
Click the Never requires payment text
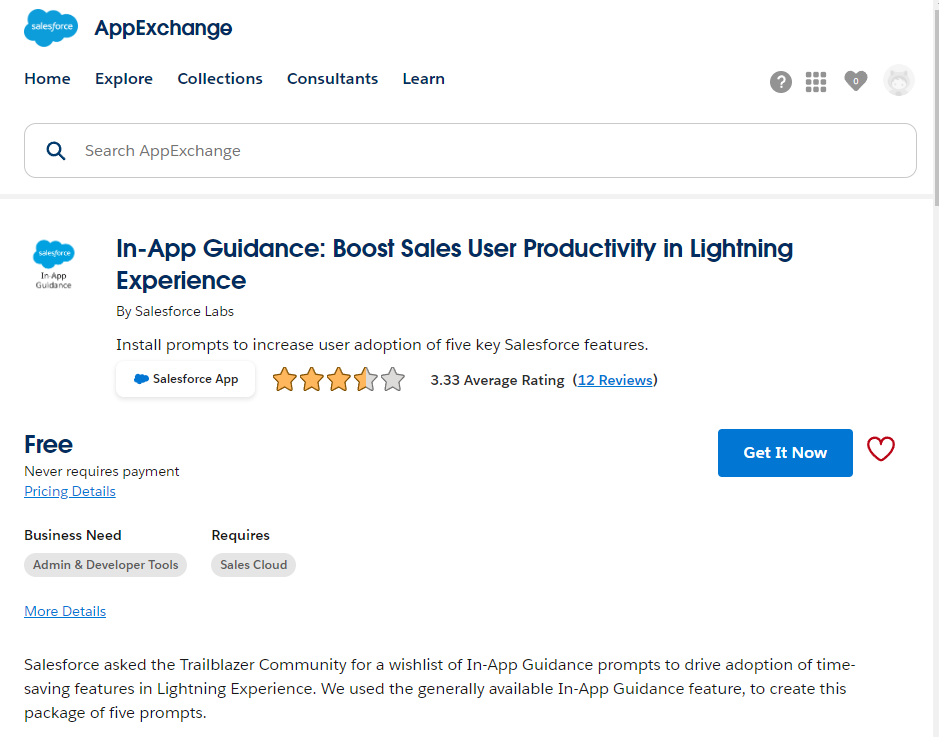point(102,472)
